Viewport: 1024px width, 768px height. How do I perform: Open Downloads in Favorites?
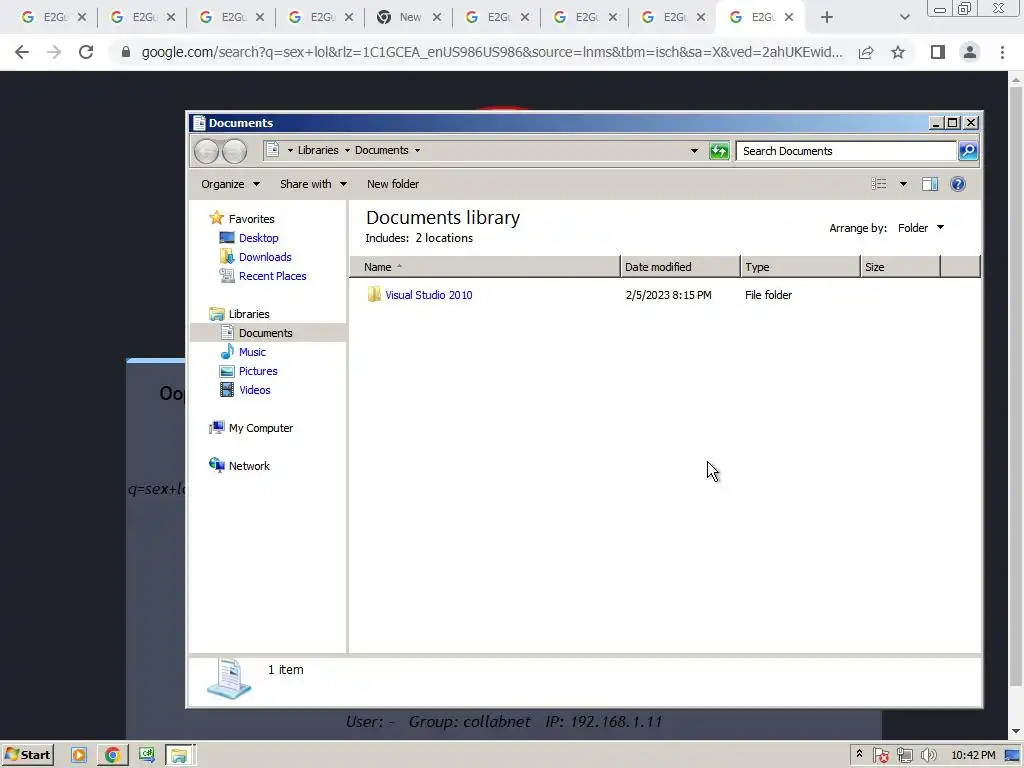(265, 257)
